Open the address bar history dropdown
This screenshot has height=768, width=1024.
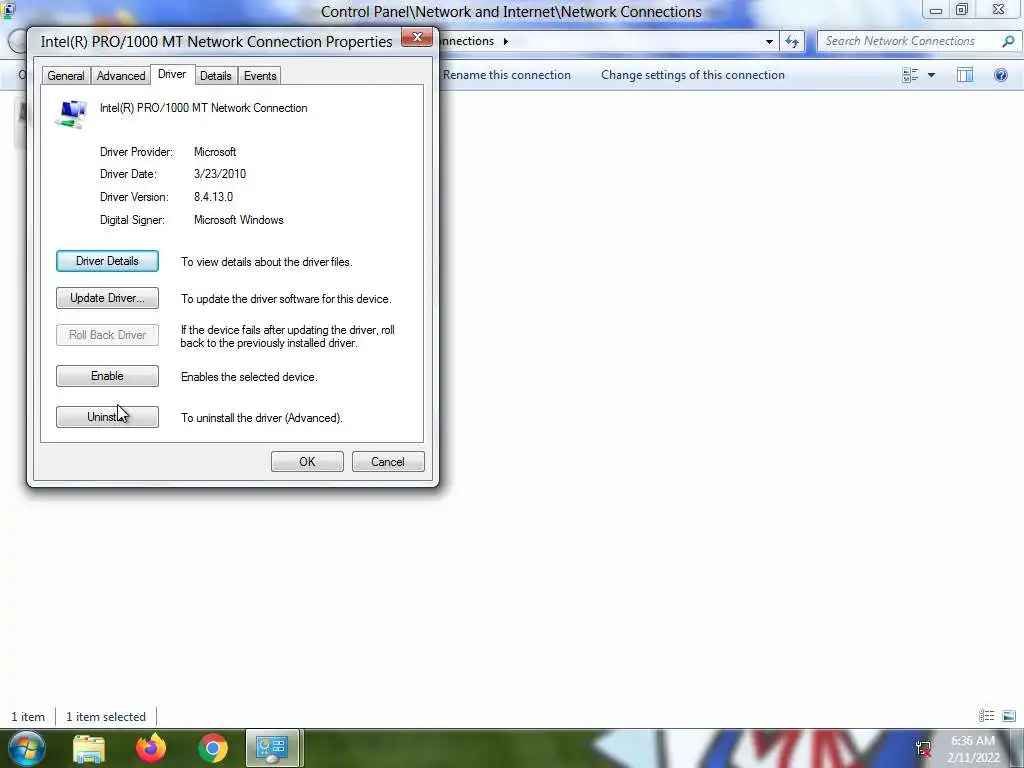769,42
